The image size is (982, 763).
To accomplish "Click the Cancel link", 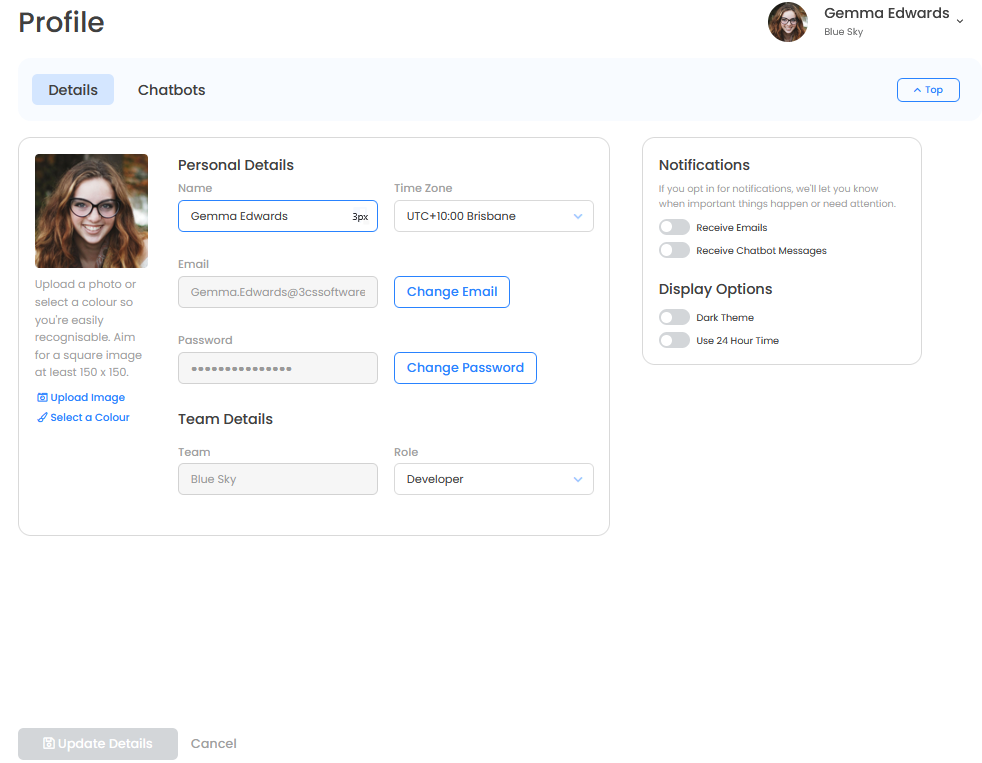I will [x=213, y=744].
